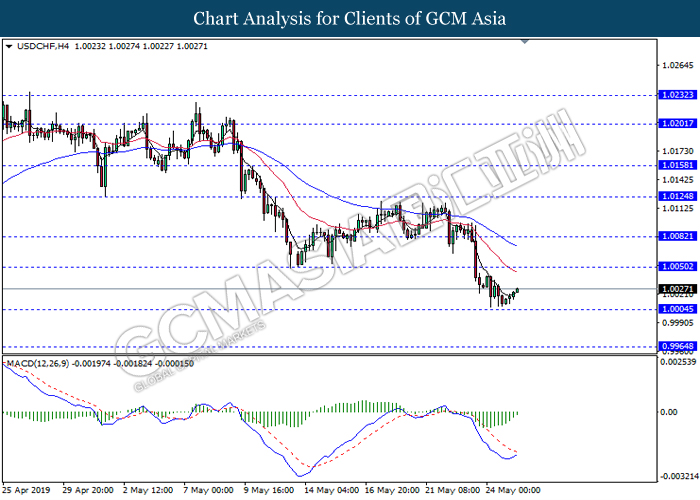Select the 1.01581 price level label
Image resolution: width=700 pixels, height=500 pixels.
[x=678, y=165]
